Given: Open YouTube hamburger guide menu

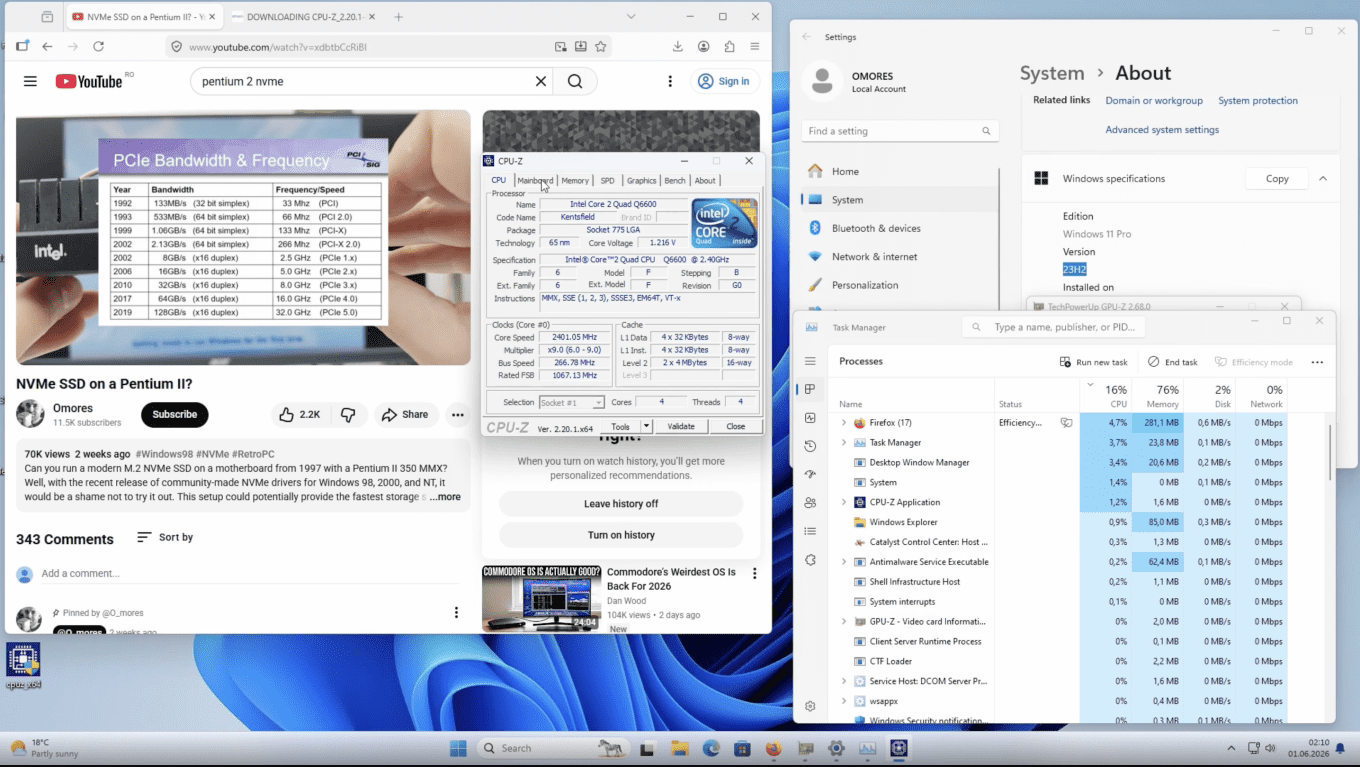Looking at the screenshot, I should tap(30, 81).
